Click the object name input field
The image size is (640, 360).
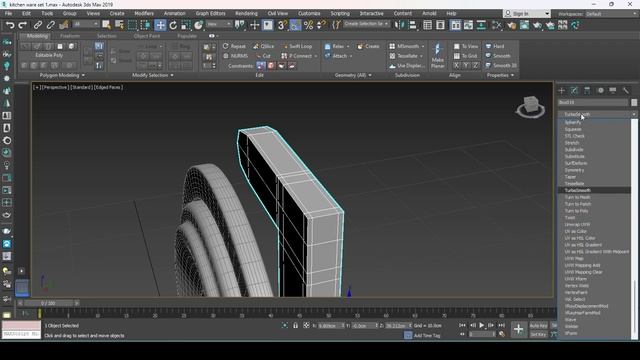593,102
